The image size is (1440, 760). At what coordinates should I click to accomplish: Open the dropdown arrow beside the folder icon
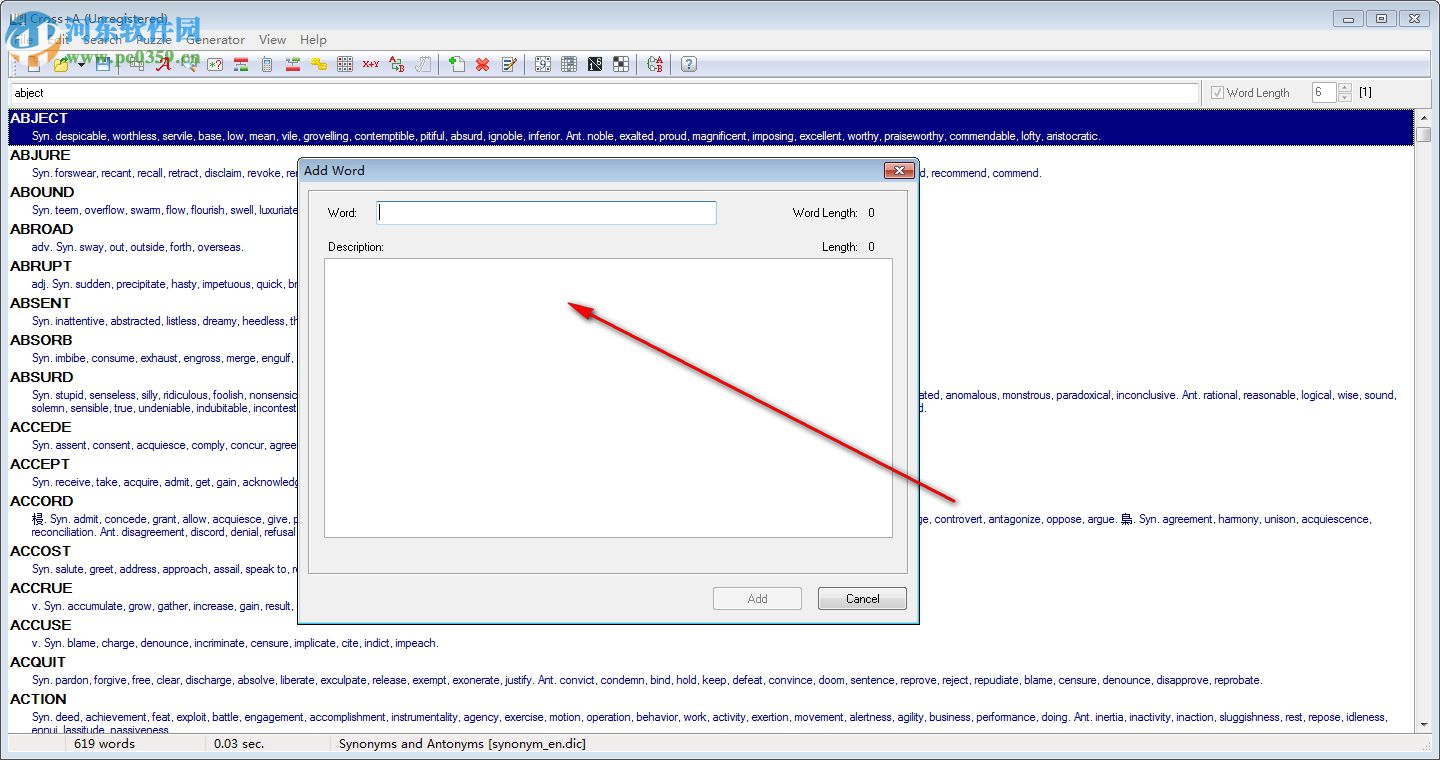80,64
